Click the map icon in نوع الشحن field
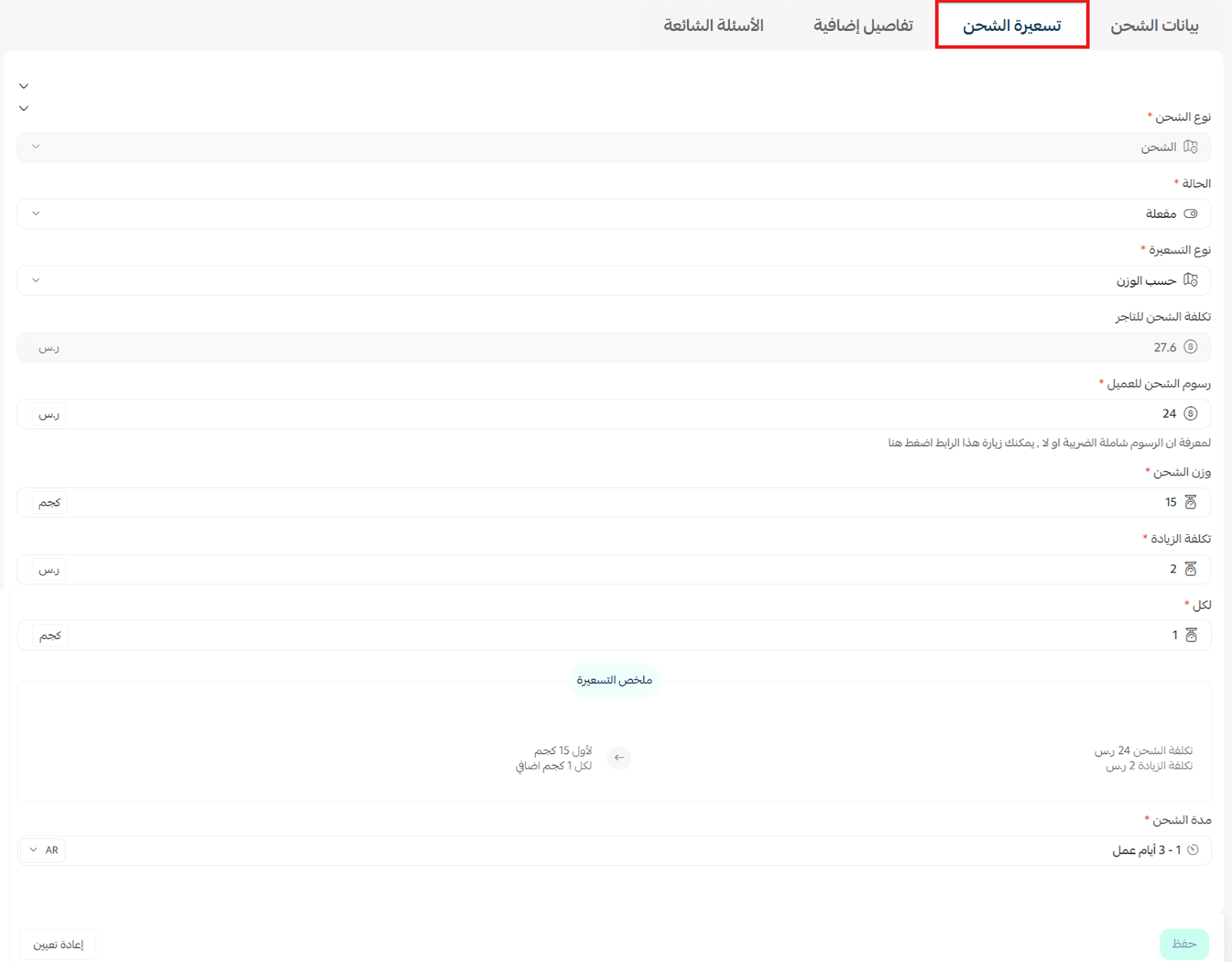Viewport: 1232px width, 962px height. 1190,147
